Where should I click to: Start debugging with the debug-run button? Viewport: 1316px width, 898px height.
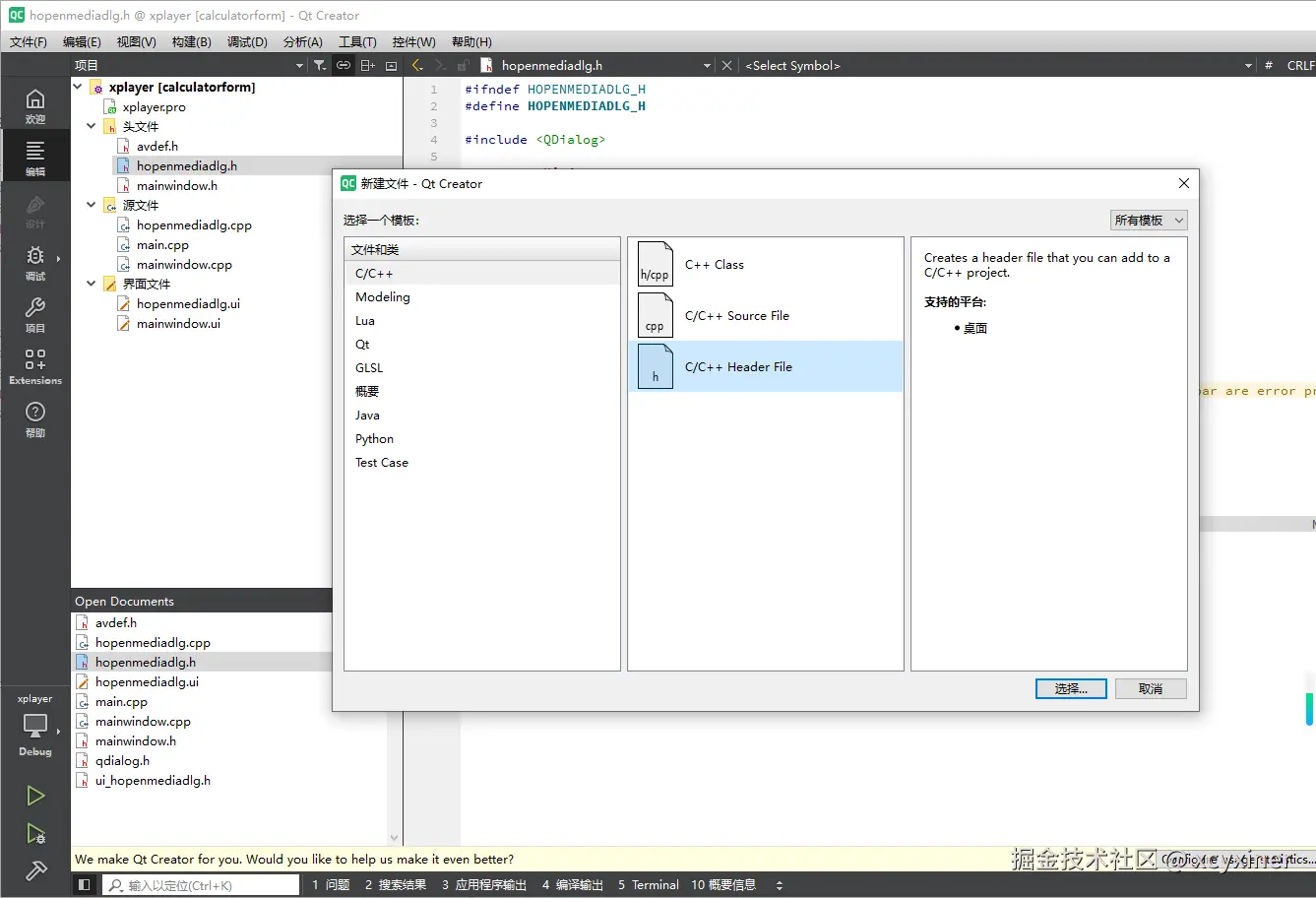tap(35, 834)
